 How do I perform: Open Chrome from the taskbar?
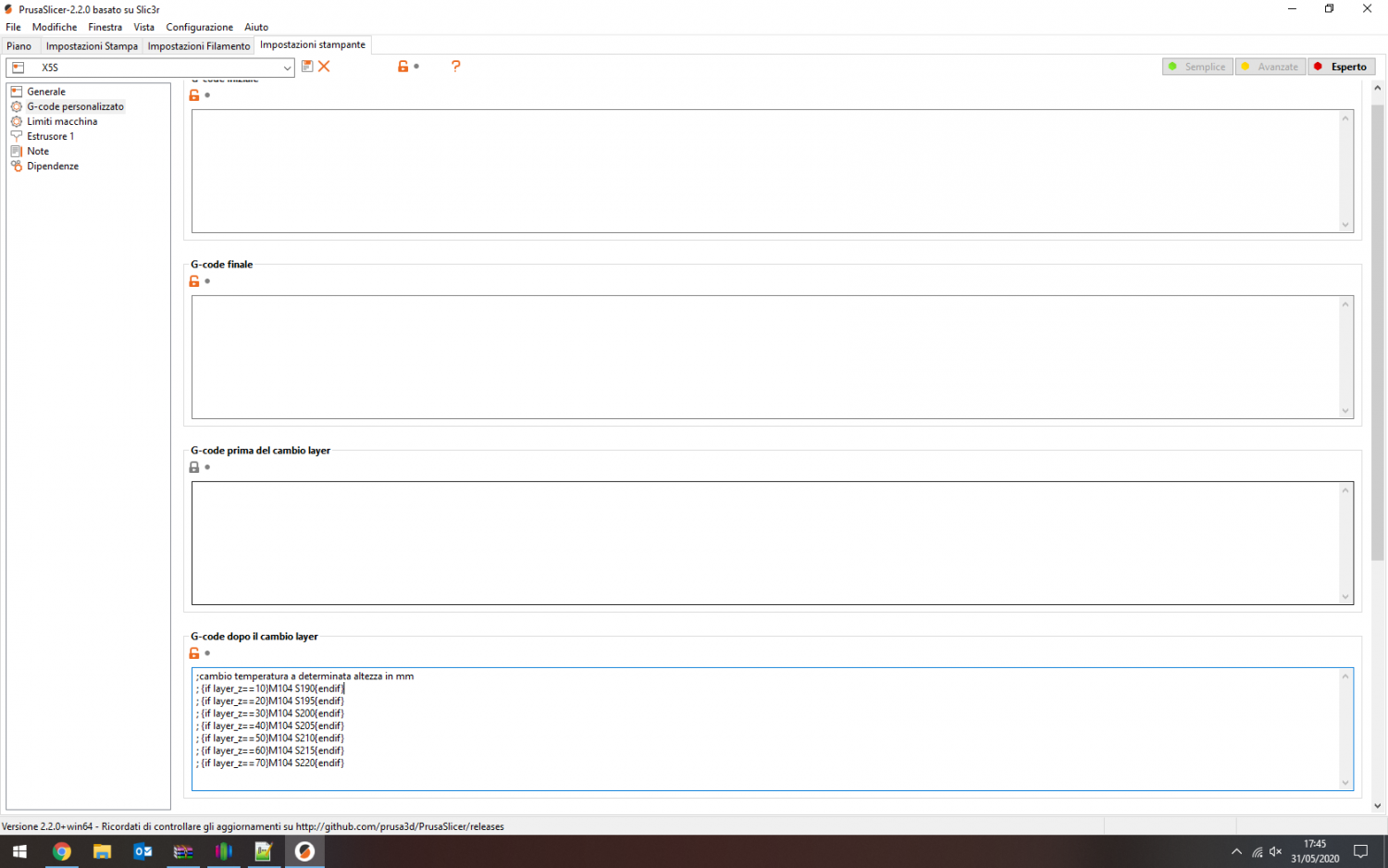point(62,851)
